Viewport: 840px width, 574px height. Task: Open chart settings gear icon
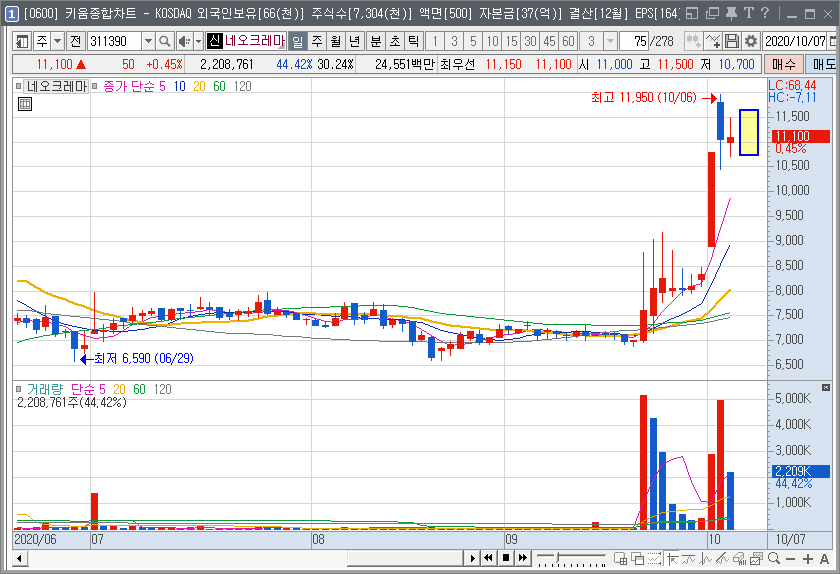point(751,41)
